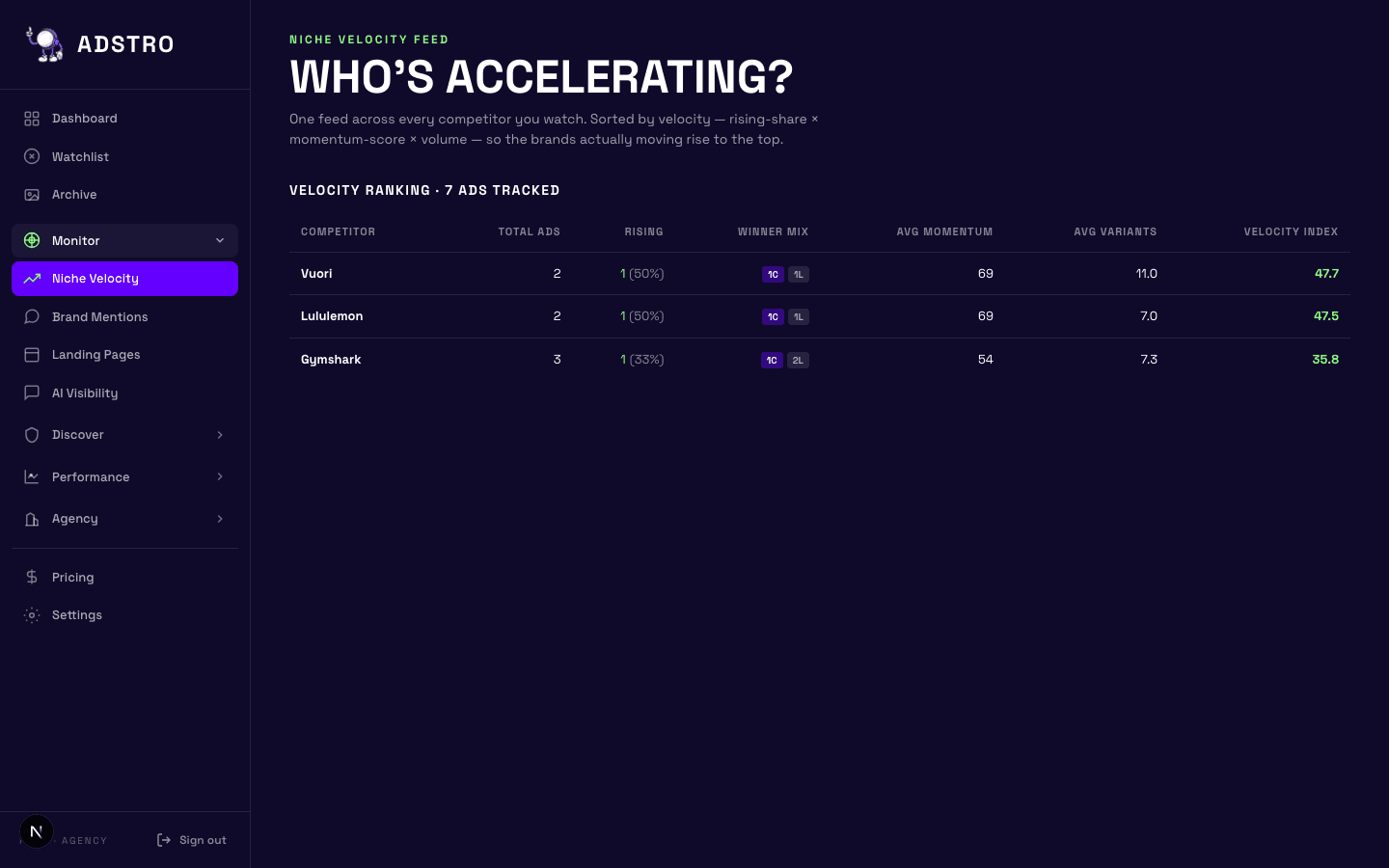Open the Vuori competitor row

[x=316, y=274]
